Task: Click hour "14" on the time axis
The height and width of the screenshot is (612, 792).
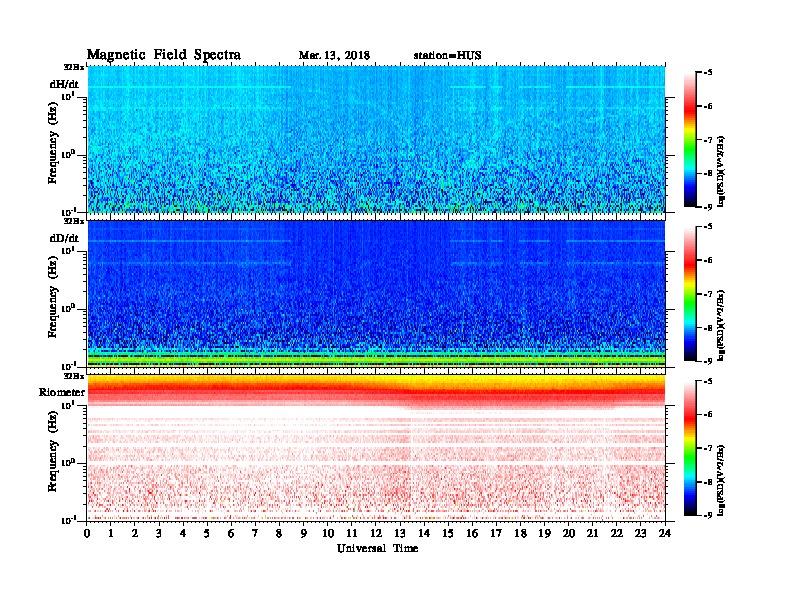Action: click(424, 533)
